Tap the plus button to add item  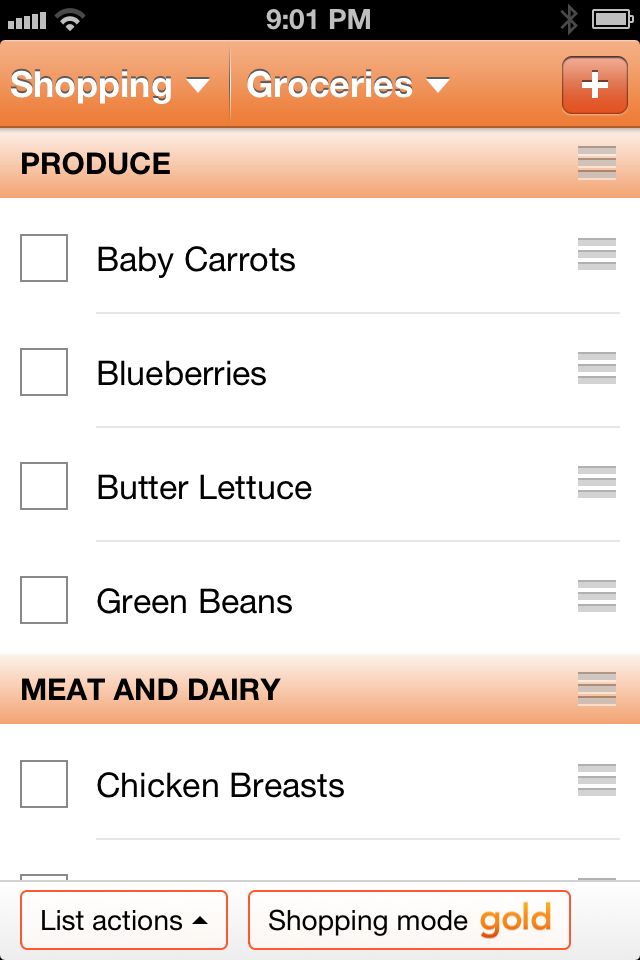595,85
